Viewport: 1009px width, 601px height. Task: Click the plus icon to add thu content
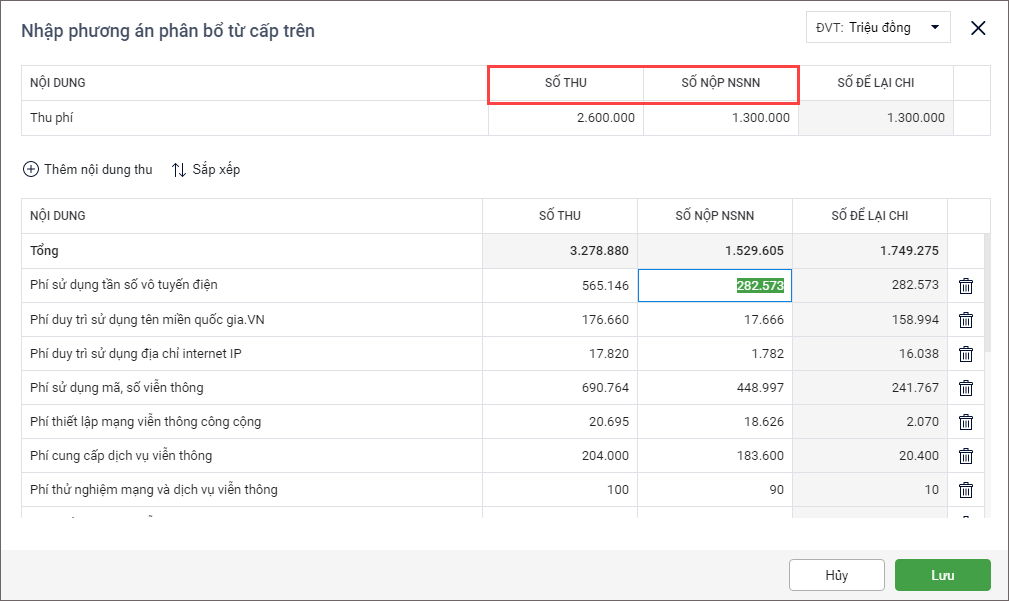31,170
